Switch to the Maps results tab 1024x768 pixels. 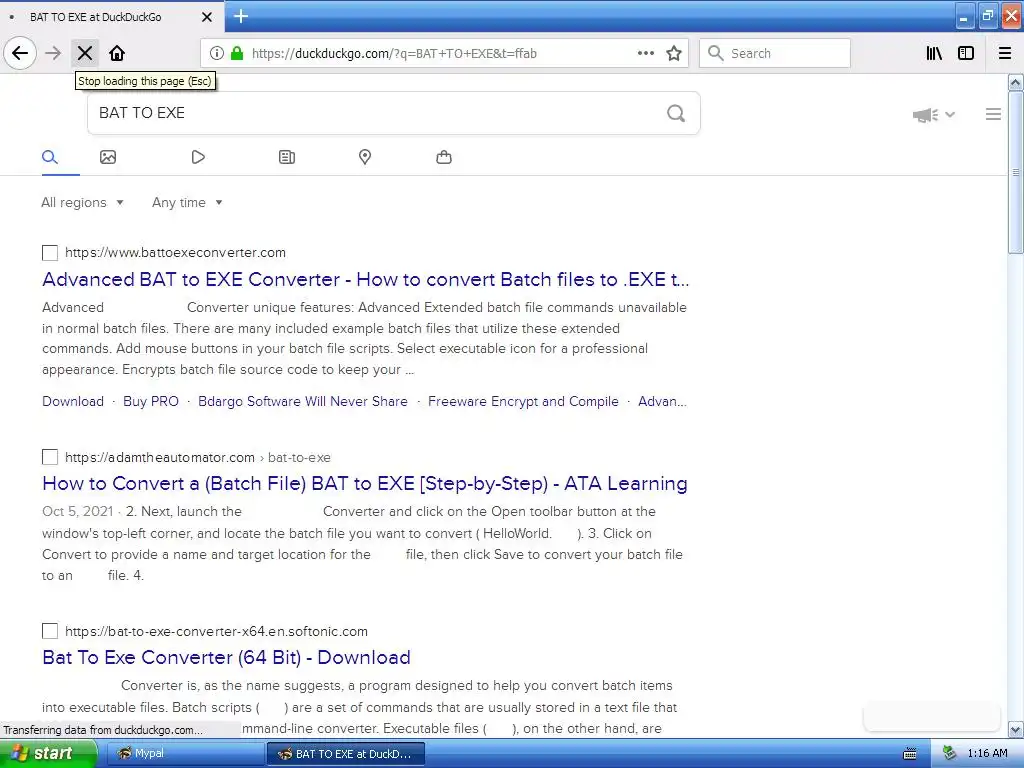pos(365,157)
